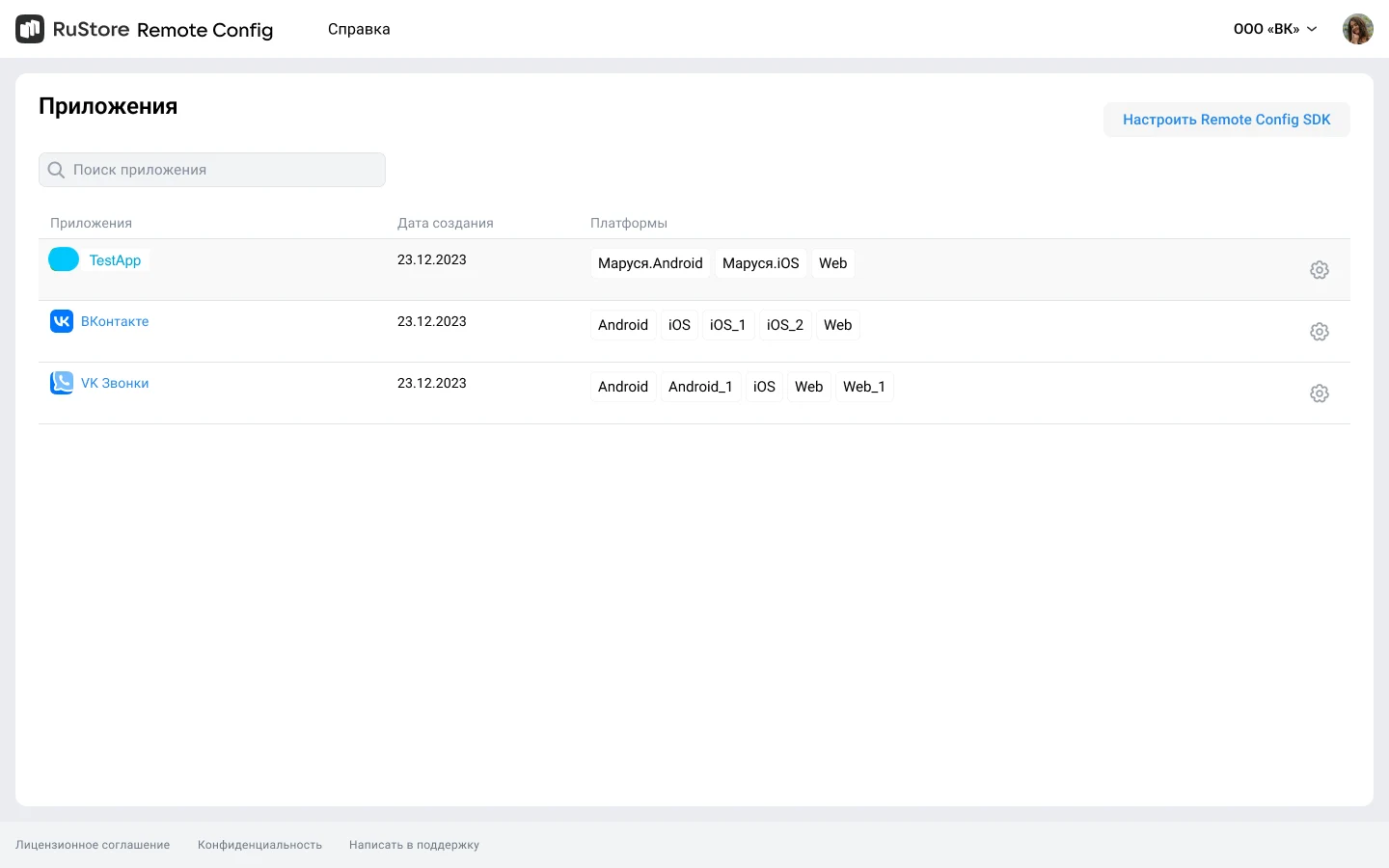Click TestApp creation date 23.12.2023

432,259
